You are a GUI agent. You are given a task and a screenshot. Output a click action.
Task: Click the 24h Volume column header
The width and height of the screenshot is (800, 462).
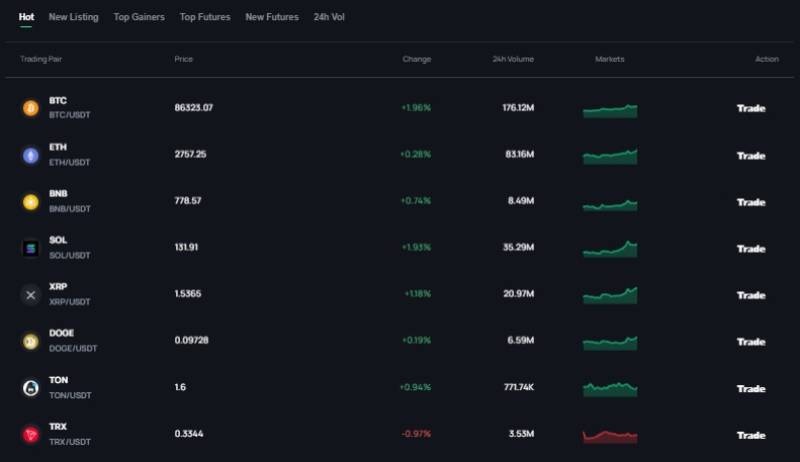pos(513,59)
